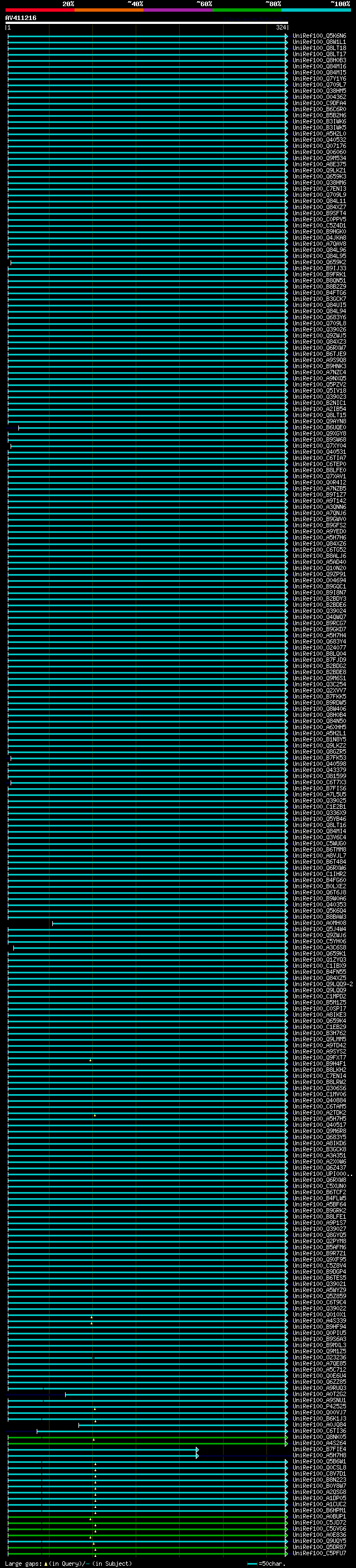Click hit label UniRef100_Q8LT16
The height and width of the screenshot is (1568, 356).
(319, 825)
